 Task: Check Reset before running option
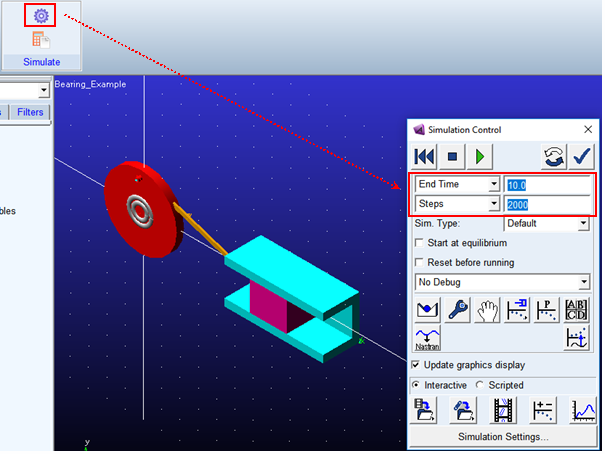419,263
